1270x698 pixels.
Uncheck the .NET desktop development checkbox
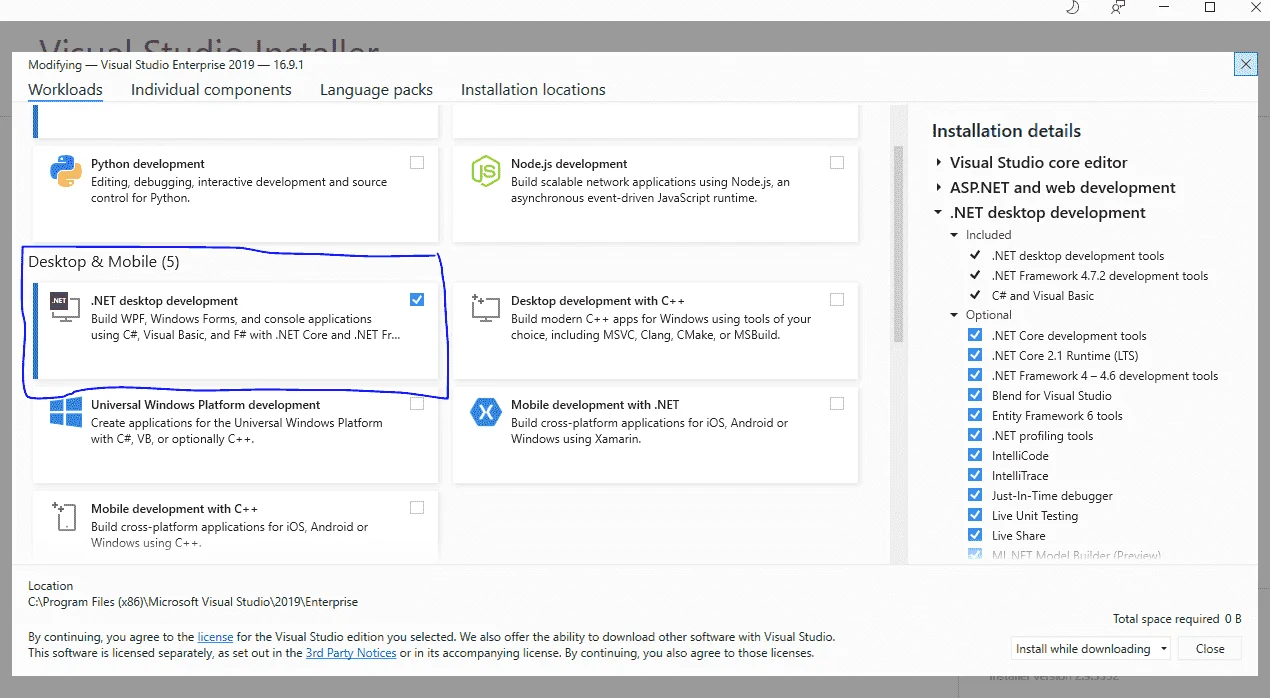tap(417, 299)
